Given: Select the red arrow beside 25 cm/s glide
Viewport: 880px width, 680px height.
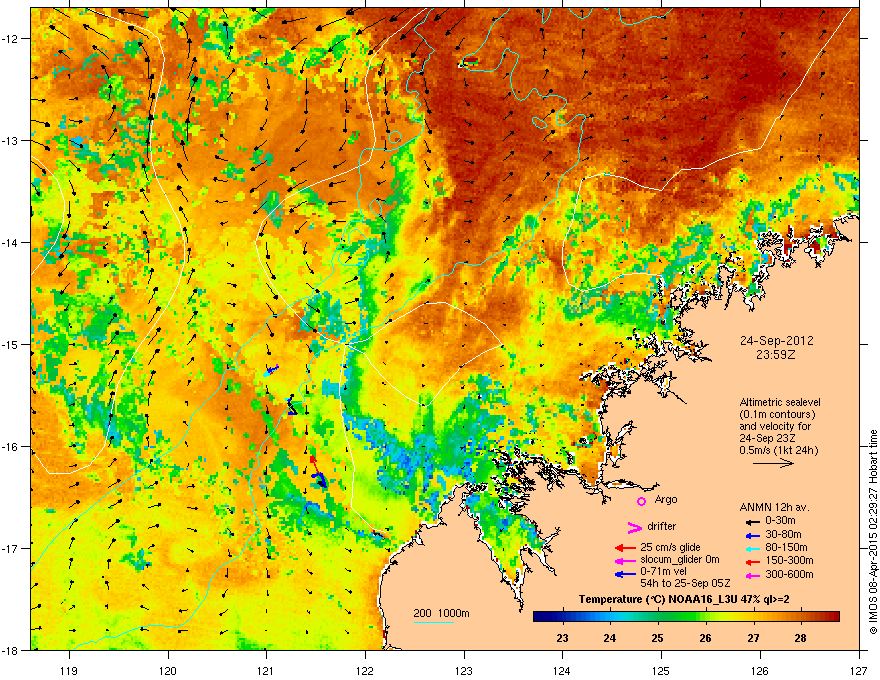Looking at the screenshot, I should coord(625,548).
